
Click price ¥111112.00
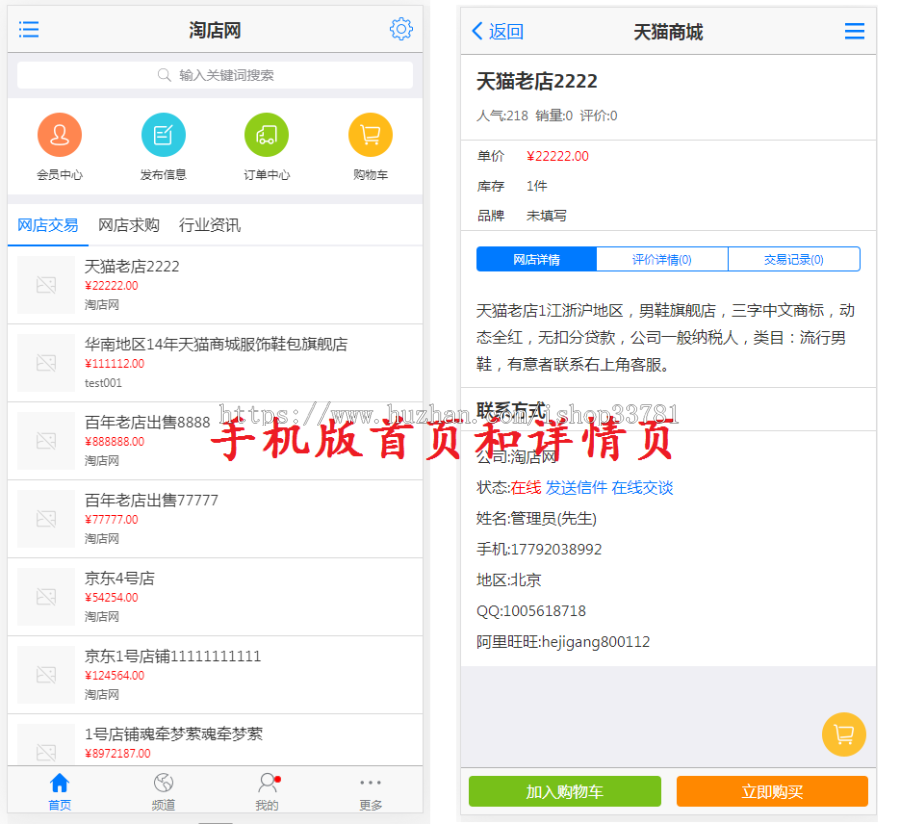click(x=115, y=364)
